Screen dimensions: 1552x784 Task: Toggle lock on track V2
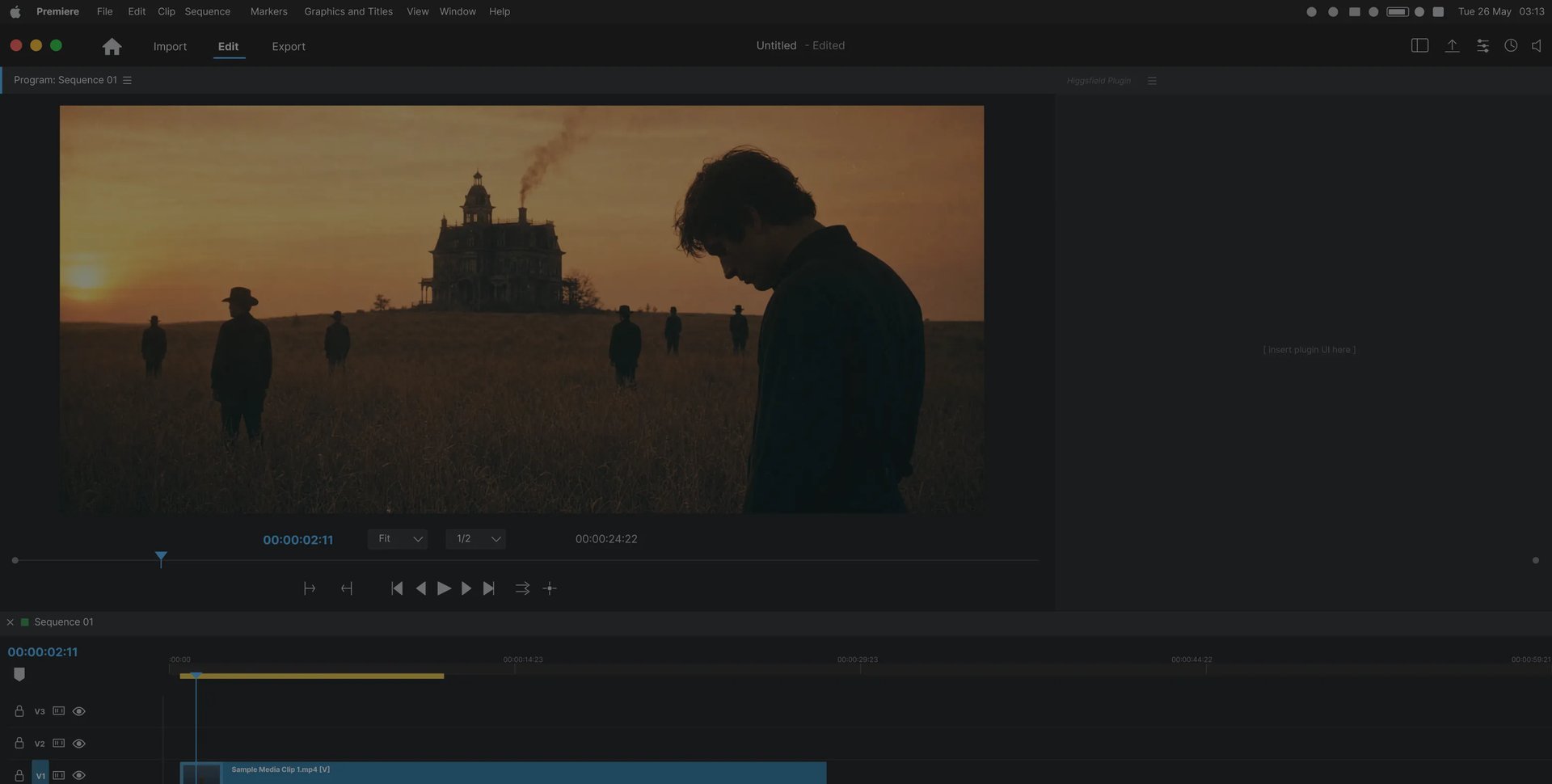19,743
